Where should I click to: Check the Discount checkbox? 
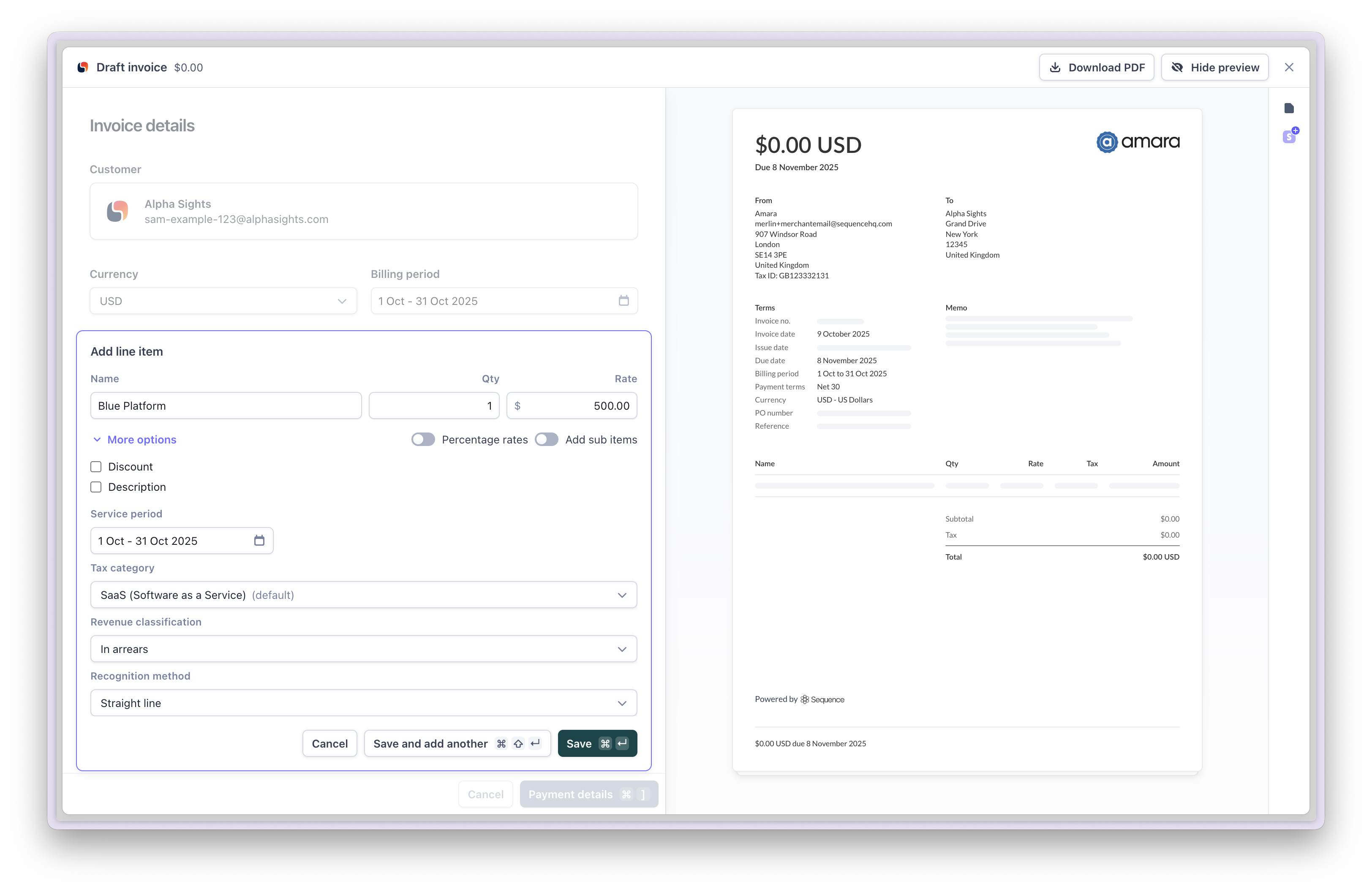96,467
